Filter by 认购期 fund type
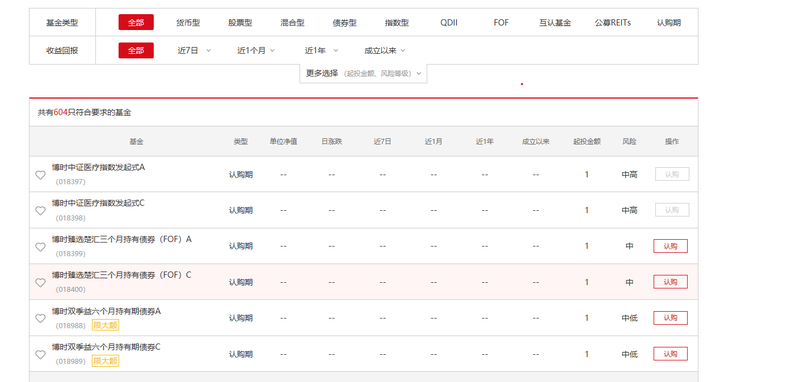The width and height of the screenshot is (800, 382). (669, 22)
